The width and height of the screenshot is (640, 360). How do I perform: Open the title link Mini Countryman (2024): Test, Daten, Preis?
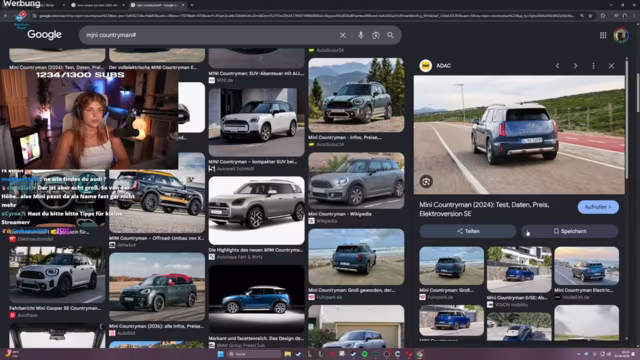484,209
